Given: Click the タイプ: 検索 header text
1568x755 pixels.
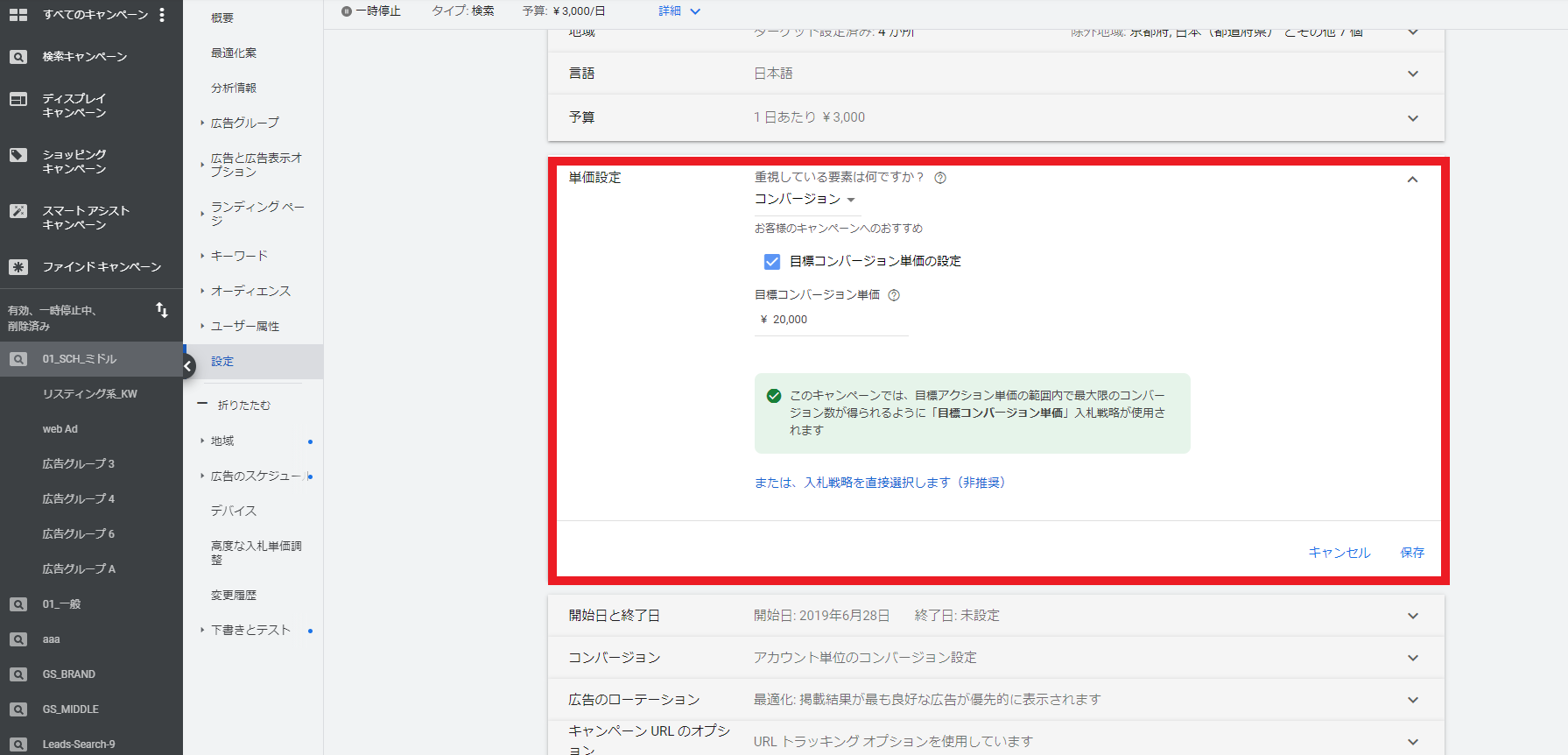Looking at the screenshot, I should (x=463, y=11).
